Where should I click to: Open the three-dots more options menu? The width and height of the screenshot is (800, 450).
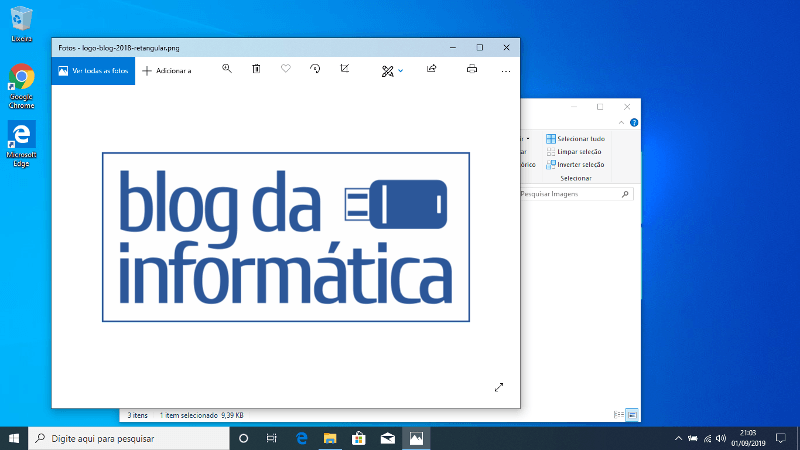tap(506, 71)
